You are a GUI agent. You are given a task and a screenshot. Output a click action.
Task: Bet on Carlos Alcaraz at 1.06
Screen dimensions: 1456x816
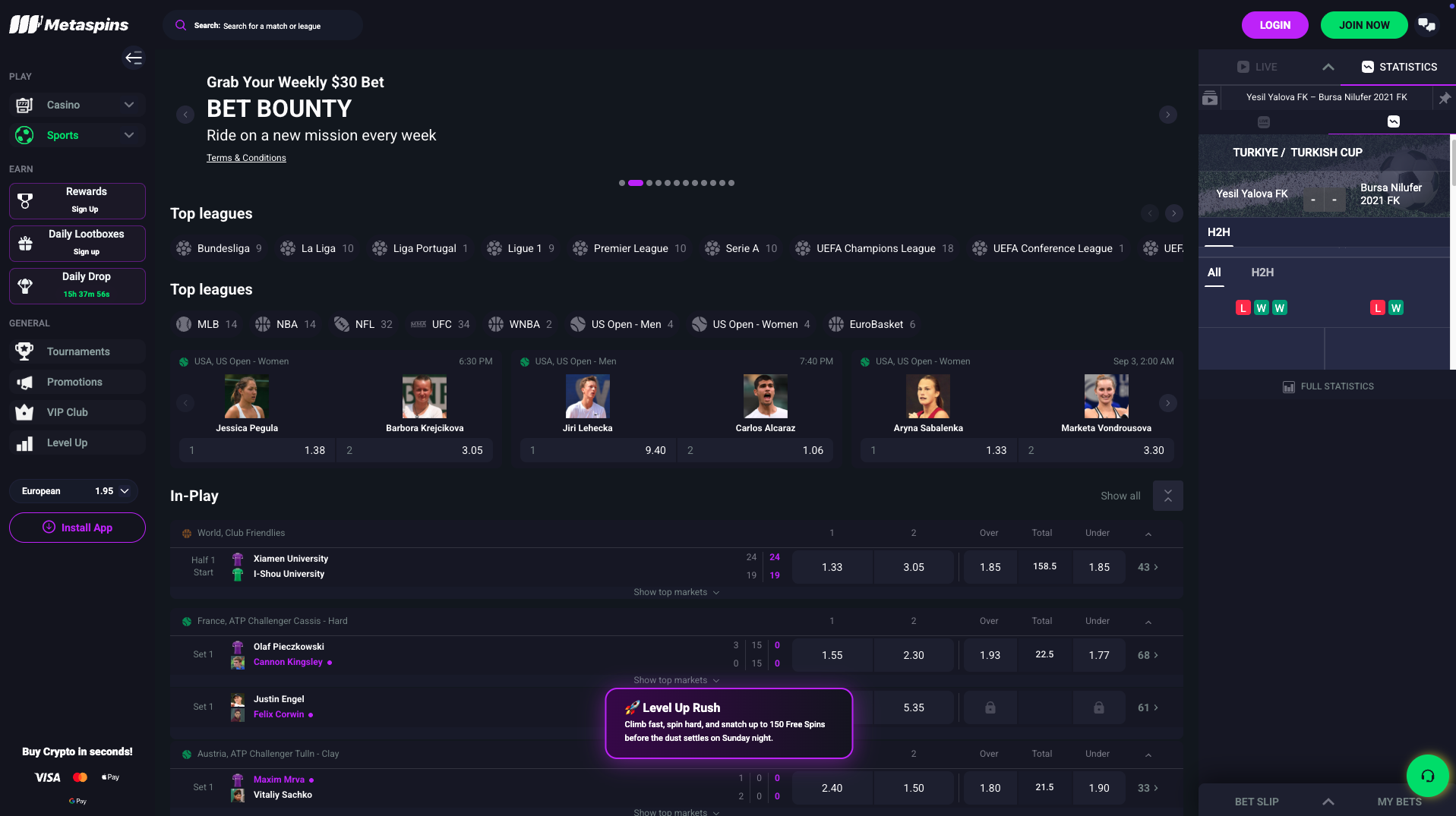pyautogui.click(x=755, y=450)
